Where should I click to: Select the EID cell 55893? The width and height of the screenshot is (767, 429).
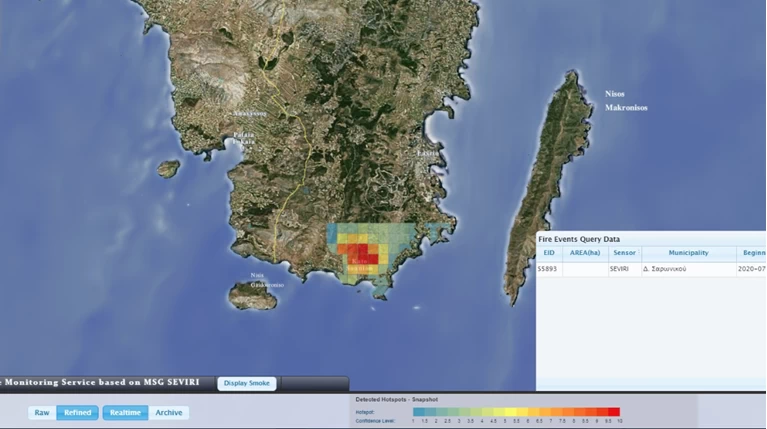[x=549, y=269]
